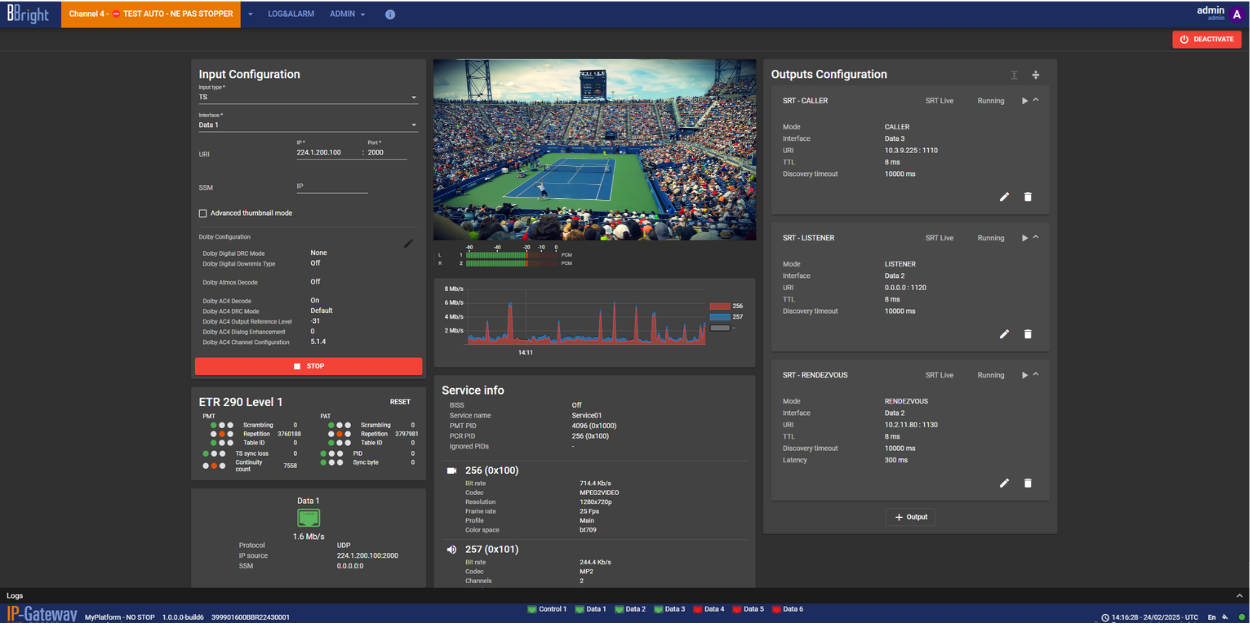1250x625 pixels.
Task: Collapse the SRT - LISTENER output panel
Action: (x=1036, y=237)
